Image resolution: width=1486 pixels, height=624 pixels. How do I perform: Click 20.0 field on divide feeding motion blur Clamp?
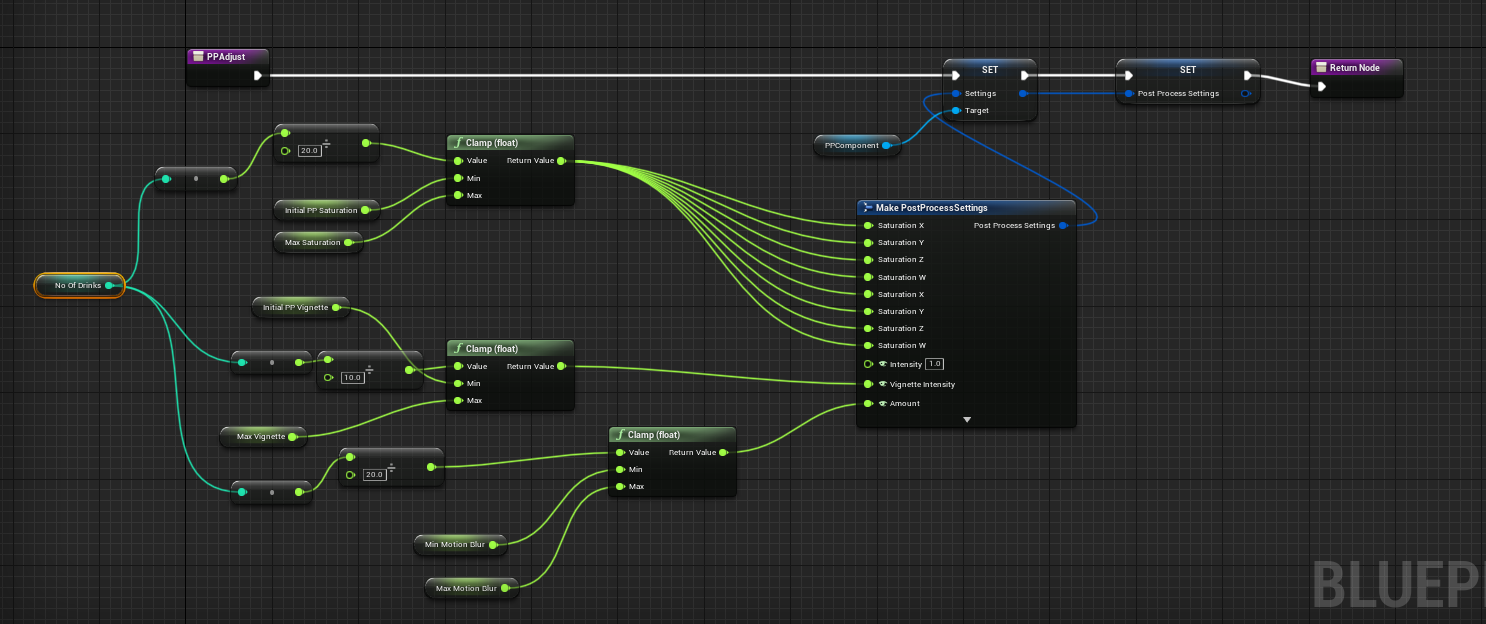click(375, 475)
